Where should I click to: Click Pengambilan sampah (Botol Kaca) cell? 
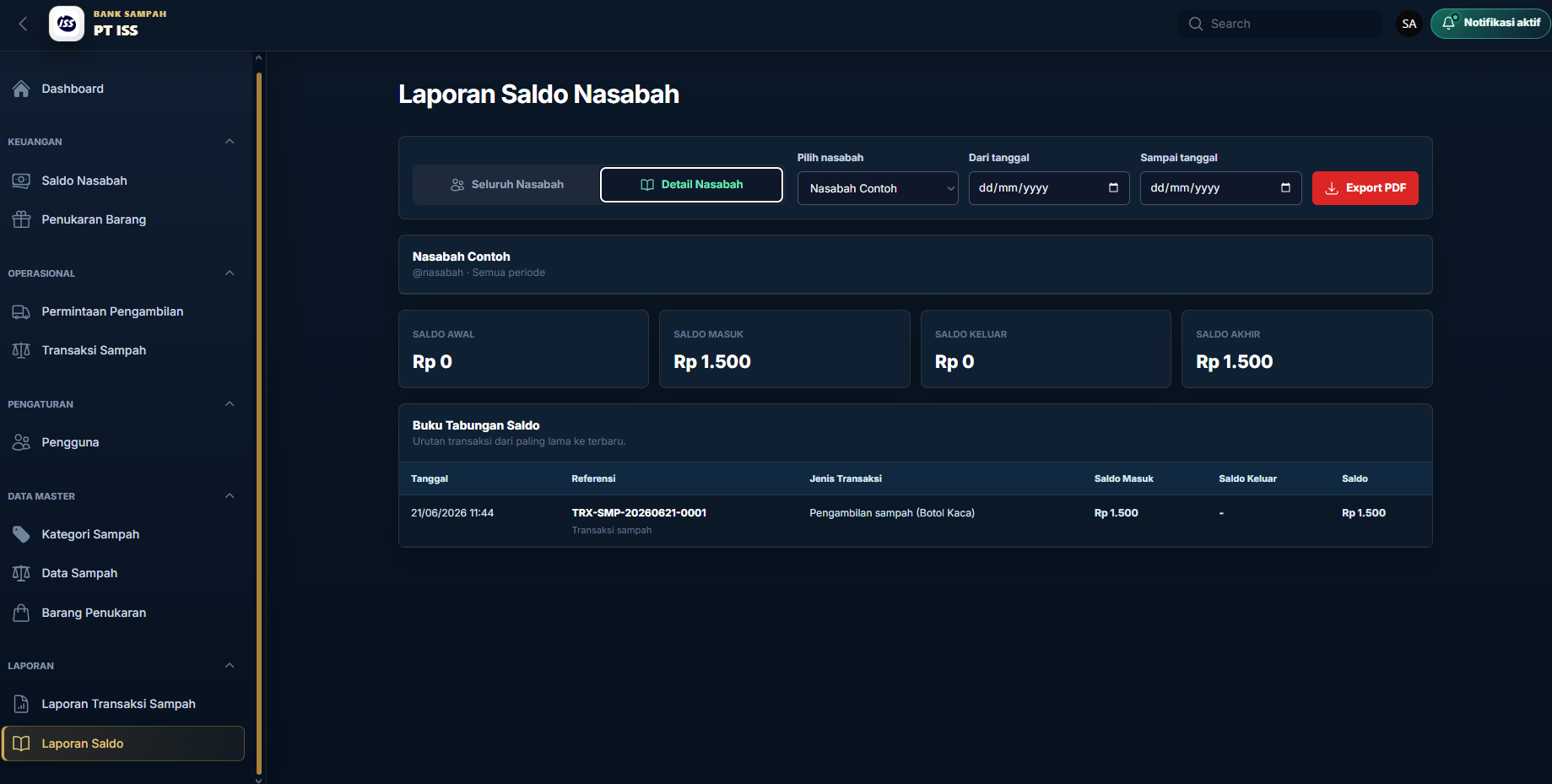click(892, 512)
